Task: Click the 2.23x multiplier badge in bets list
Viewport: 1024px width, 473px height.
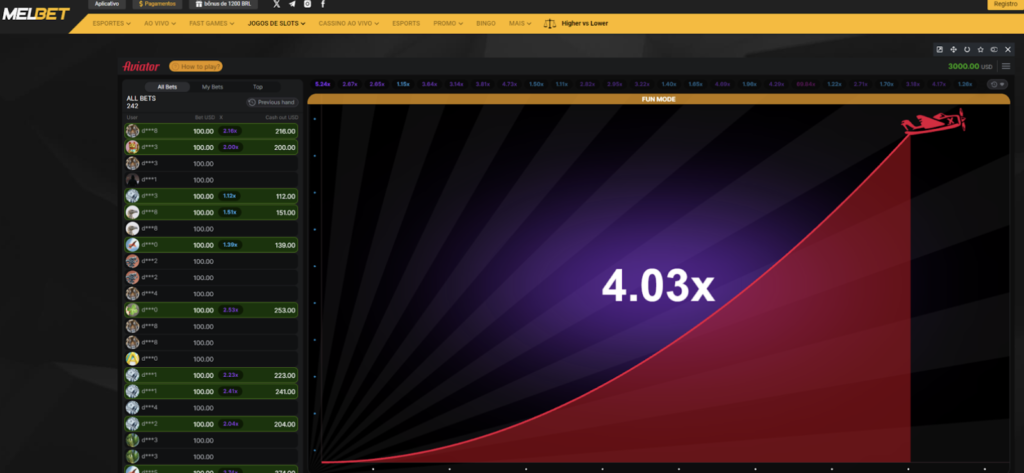Action: tap(230, 375)
